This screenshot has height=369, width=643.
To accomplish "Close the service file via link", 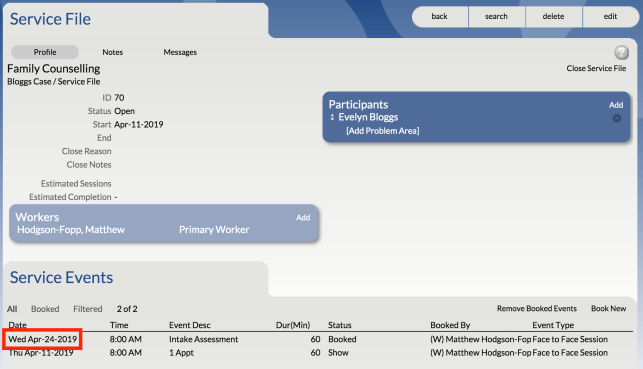I will pos(596,68).
